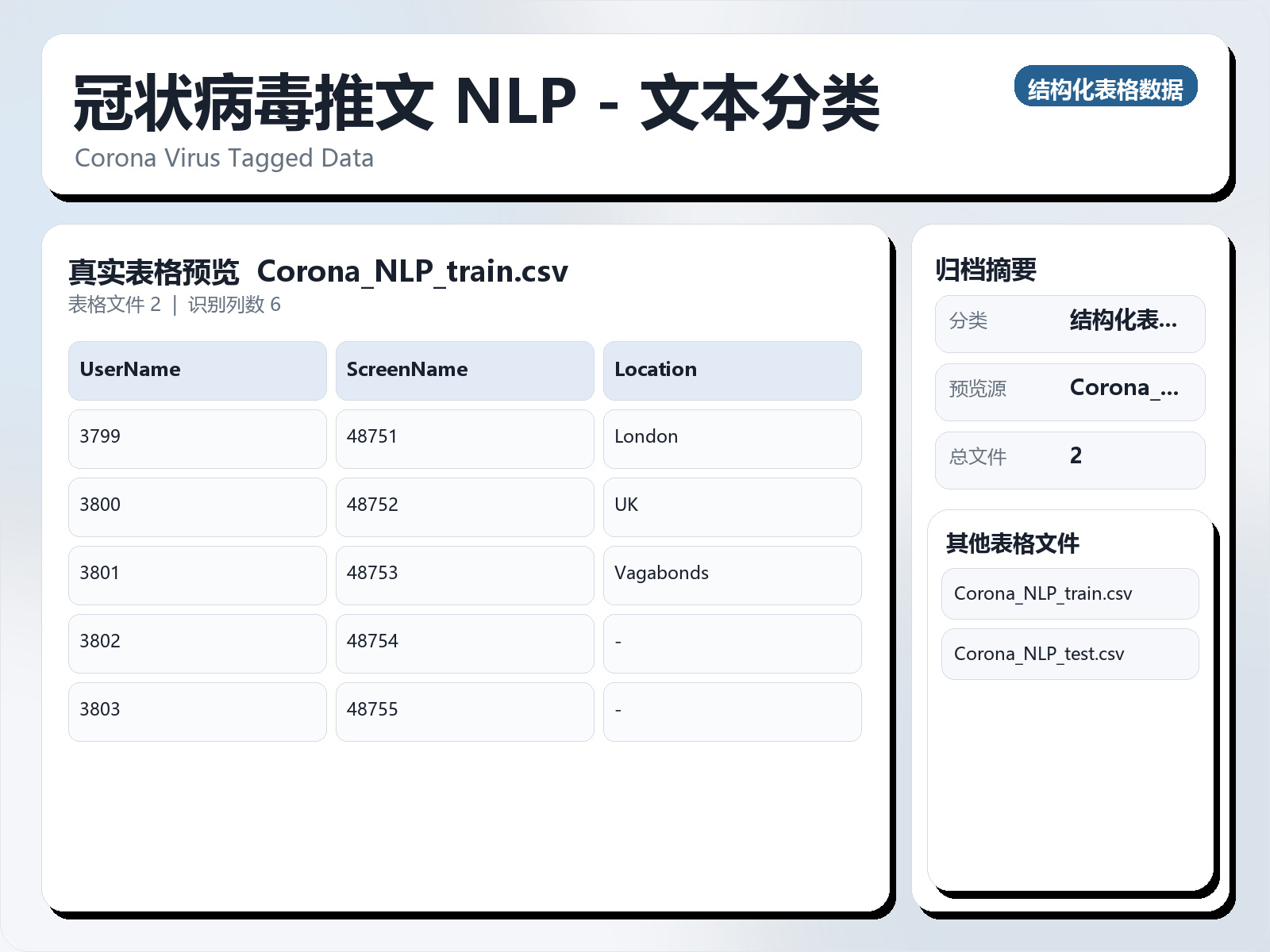
Task: Open the 归档摘要 panel header
Action: (987, 269)
